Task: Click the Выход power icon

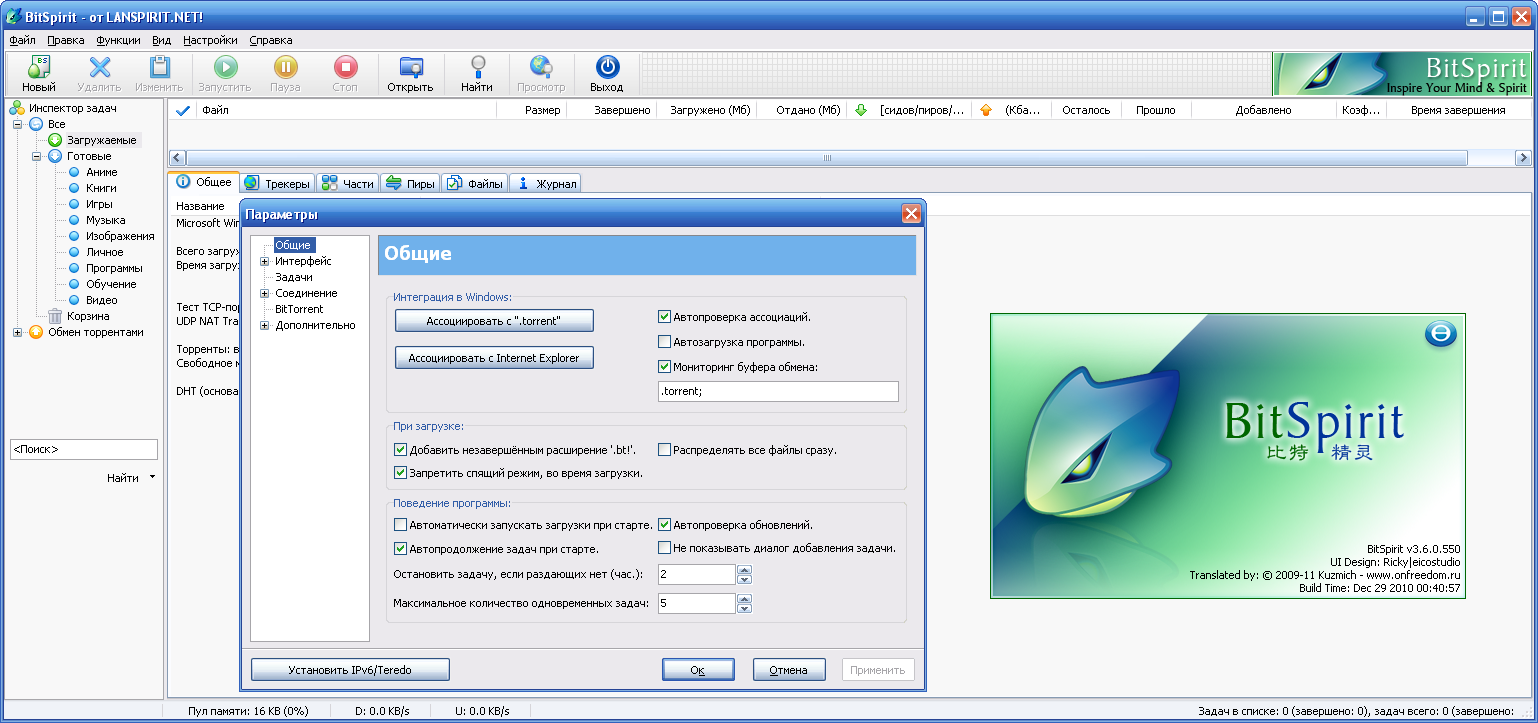Action: pyautogui.click(x=607, y=67)
